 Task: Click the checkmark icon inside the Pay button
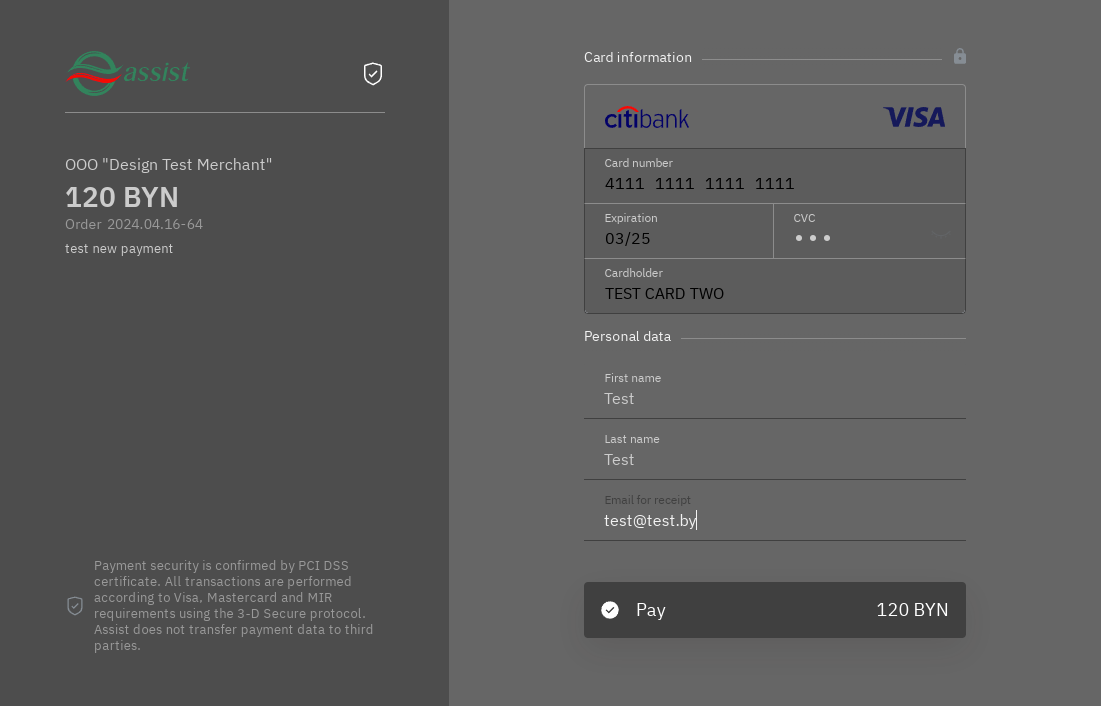[610, 610]
